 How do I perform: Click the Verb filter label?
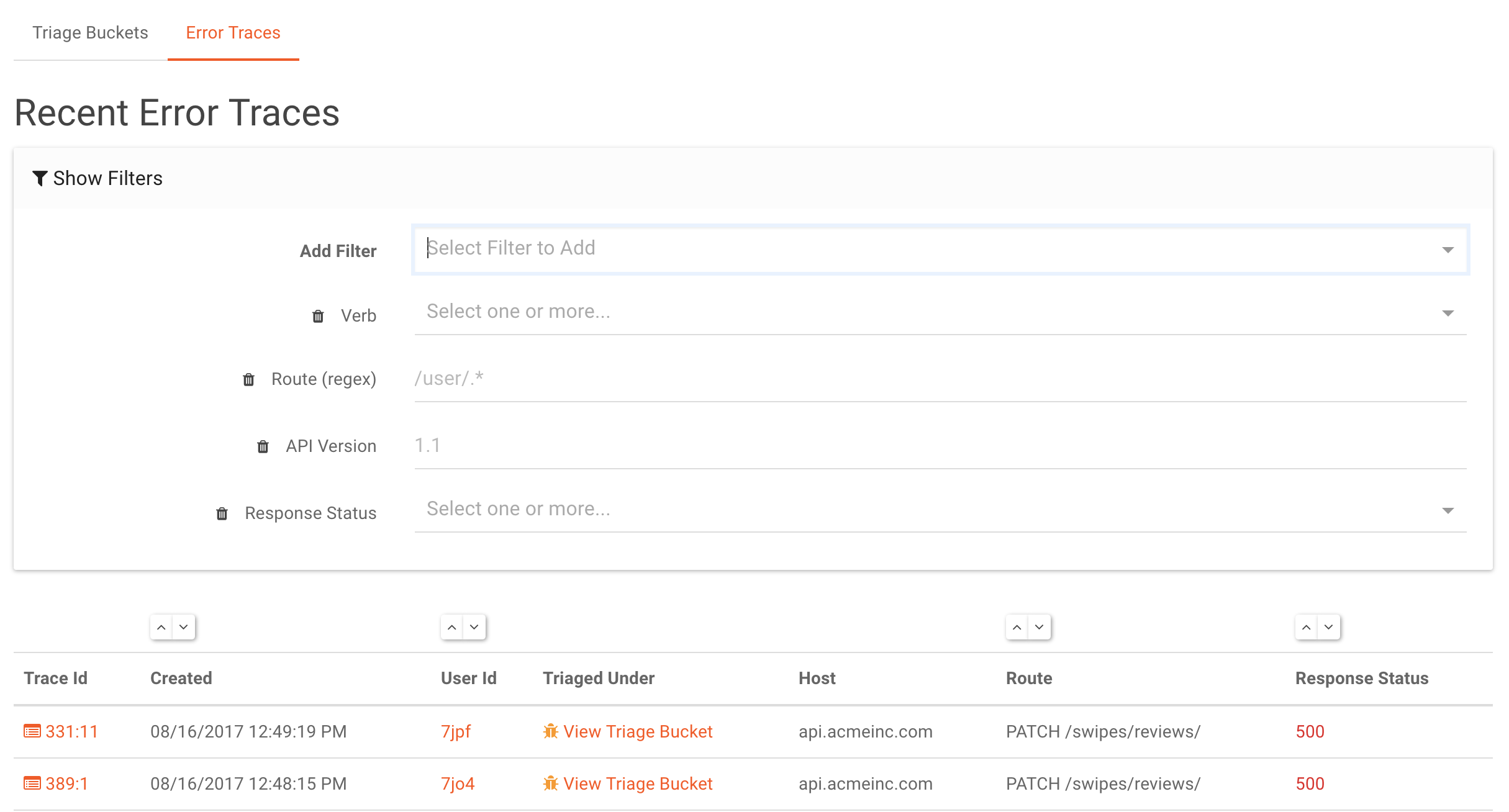[x=358, y=315]
